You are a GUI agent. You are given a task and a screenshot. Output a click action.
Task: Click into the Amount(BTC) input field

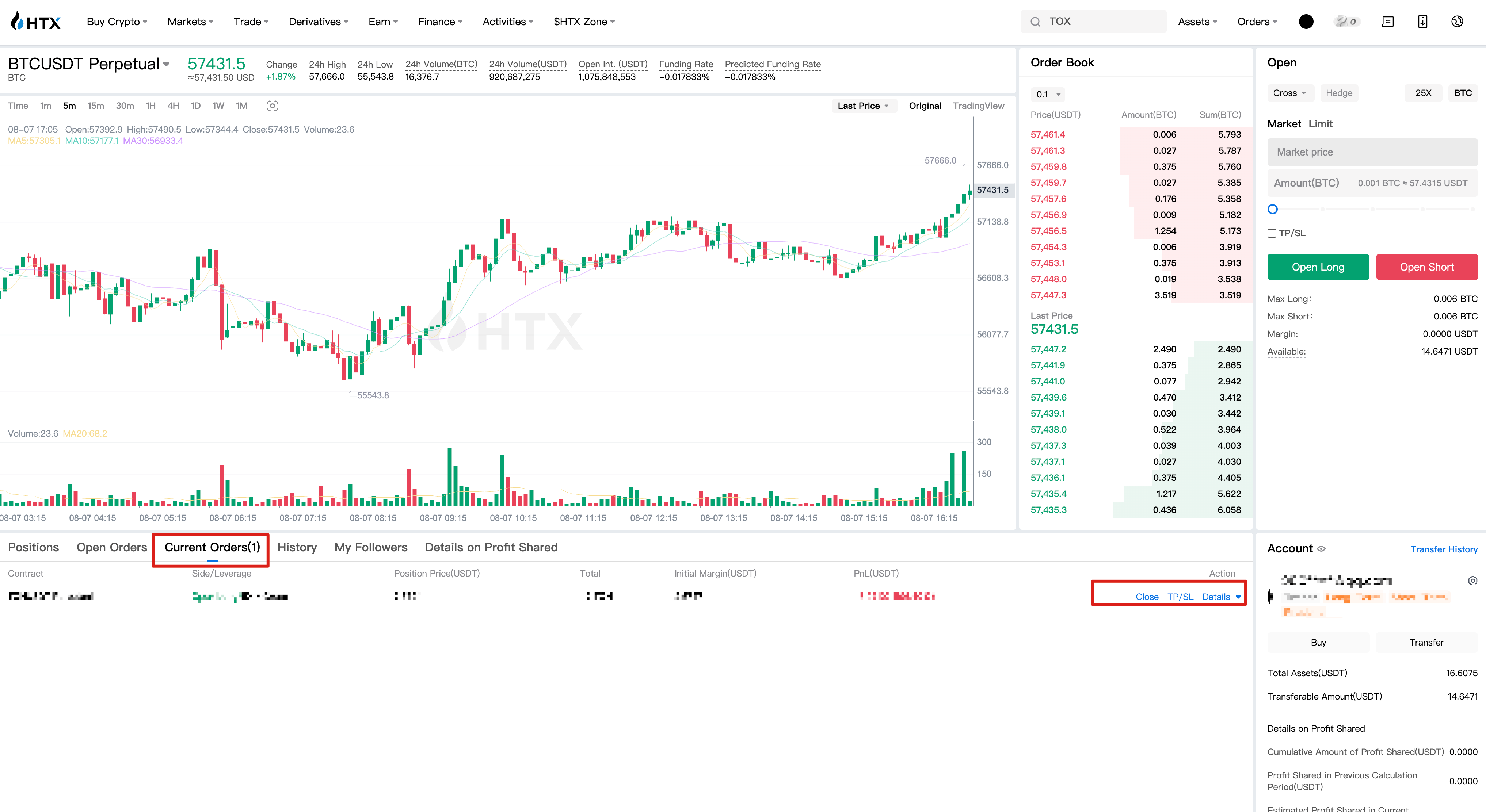click(1372, 183)
